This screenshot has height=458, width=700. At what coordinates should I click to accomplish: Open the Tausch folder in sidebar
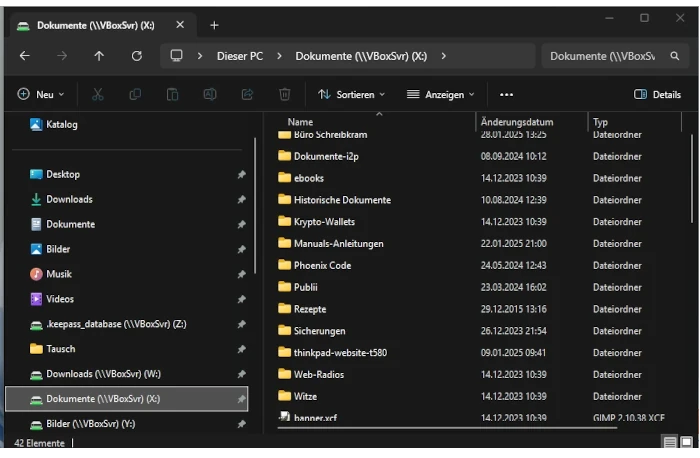click(x=52, y=349)
